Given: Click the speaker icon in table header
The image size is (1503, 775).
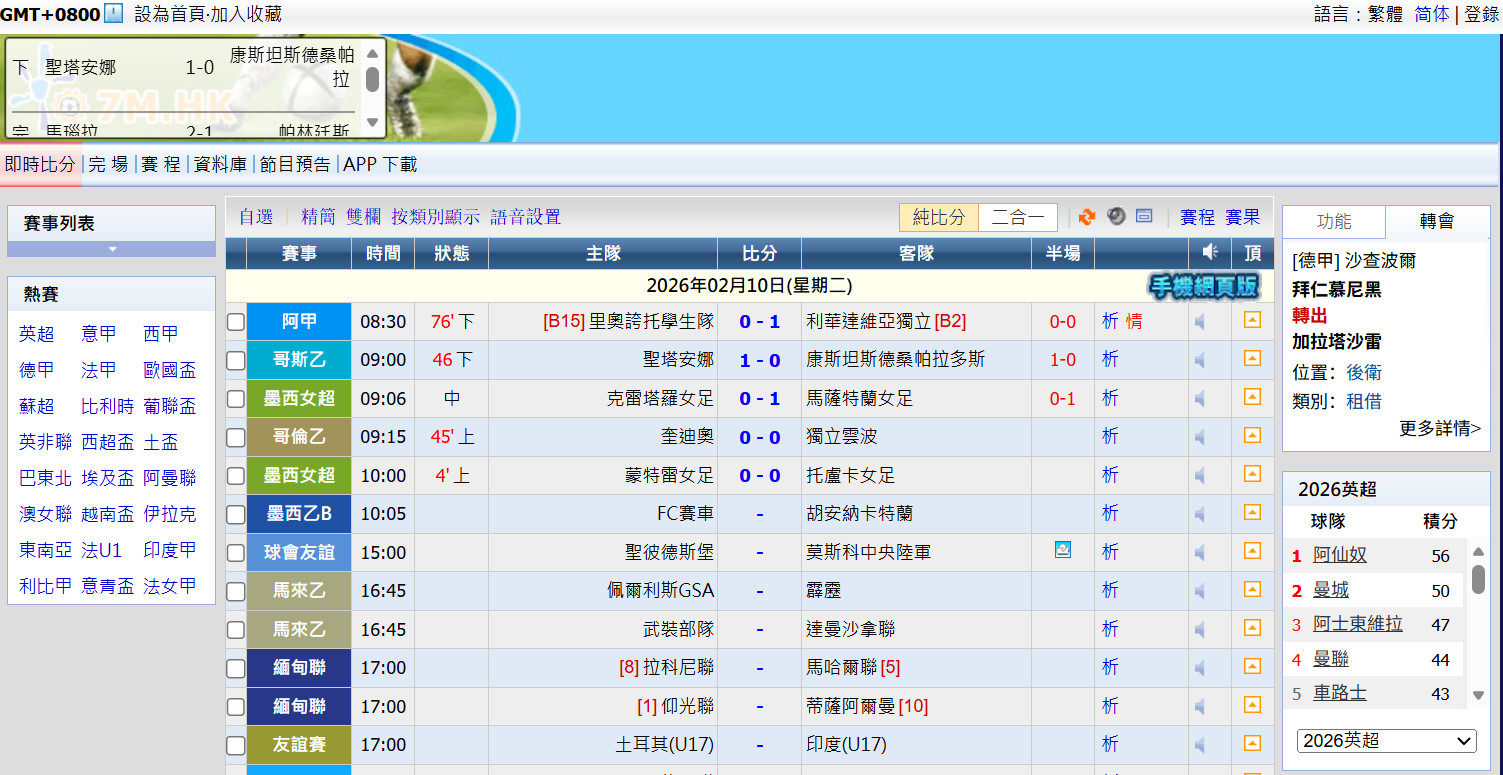Looking at the screenshot, I should pyautogui.click(x=1210, y=252).
